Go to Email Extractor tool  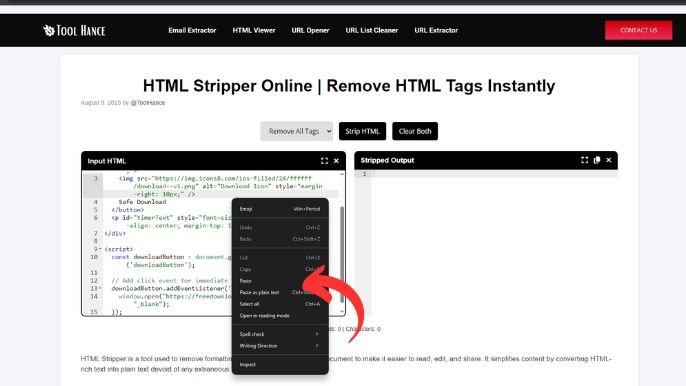pos(192,30)
